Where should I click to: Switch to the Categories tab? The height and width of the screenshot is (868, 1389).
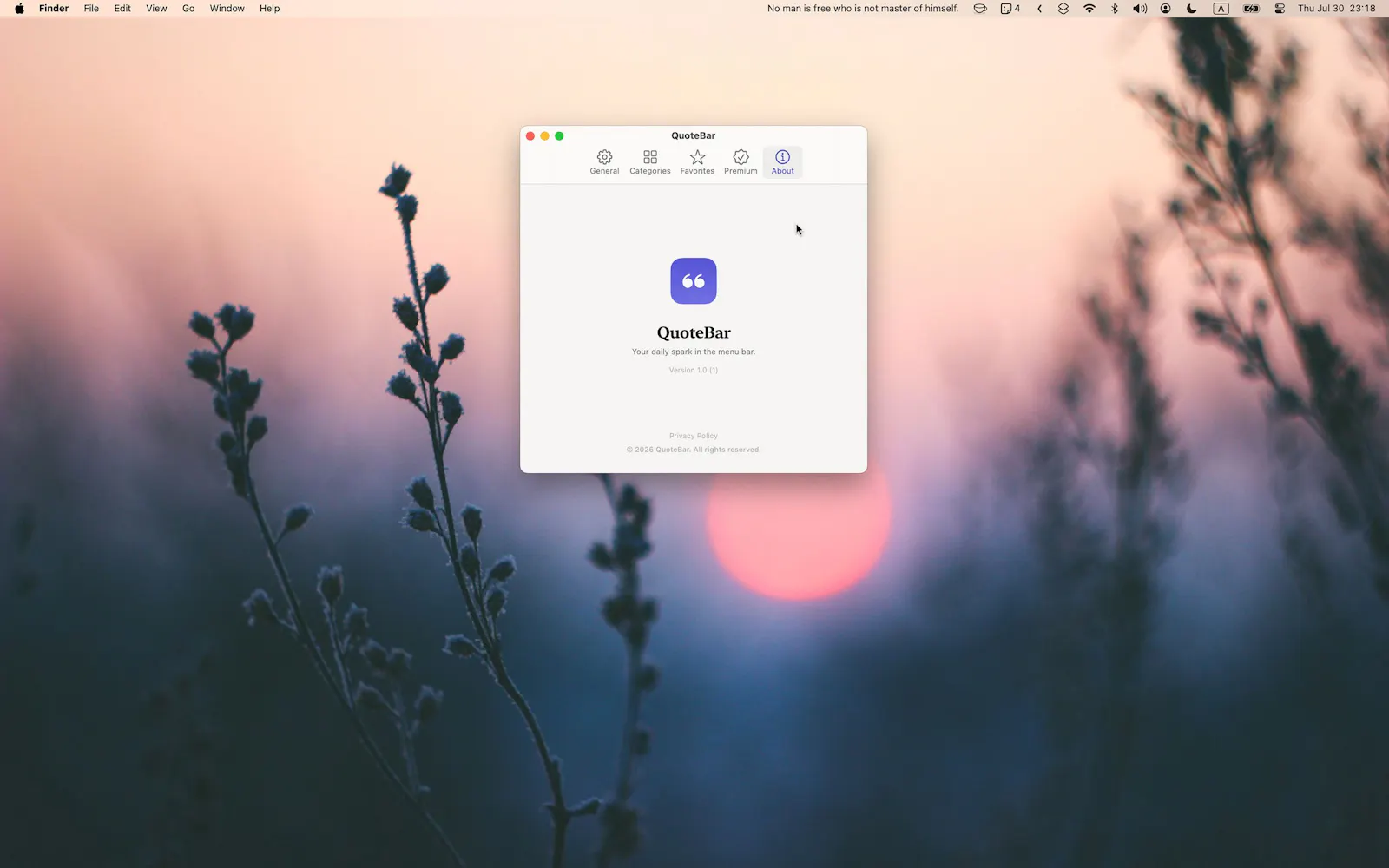[x=649, y=161]
